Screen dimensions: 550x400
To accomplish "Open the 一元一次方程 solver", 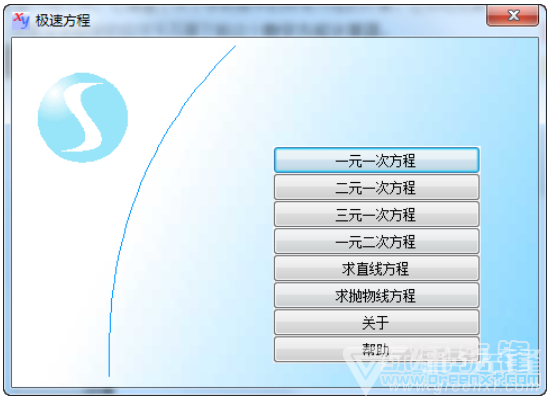I will [376, 160].
